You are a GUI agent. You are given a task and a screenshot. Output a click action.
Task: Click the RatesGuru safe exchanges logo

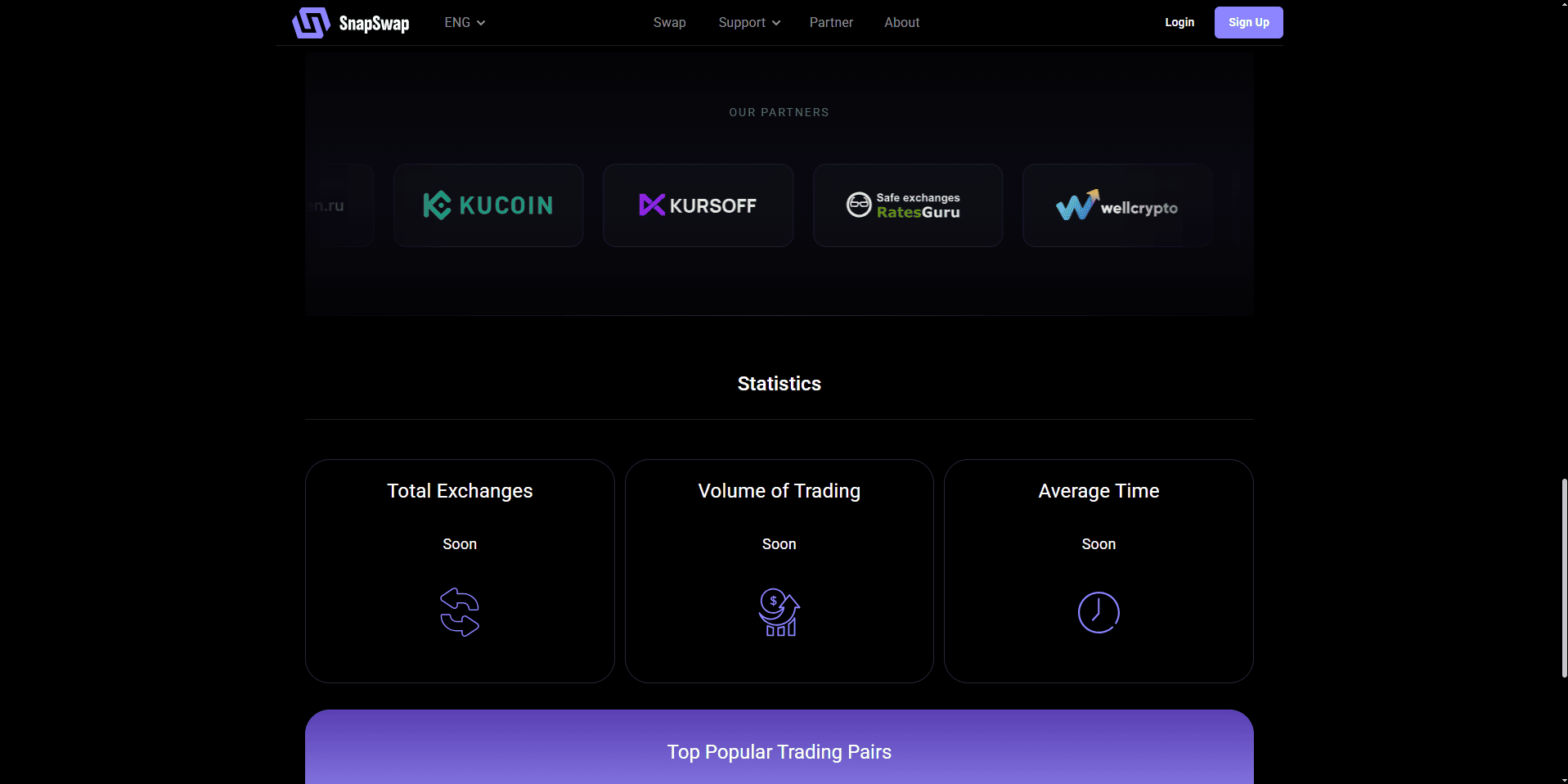click(907, 205)
